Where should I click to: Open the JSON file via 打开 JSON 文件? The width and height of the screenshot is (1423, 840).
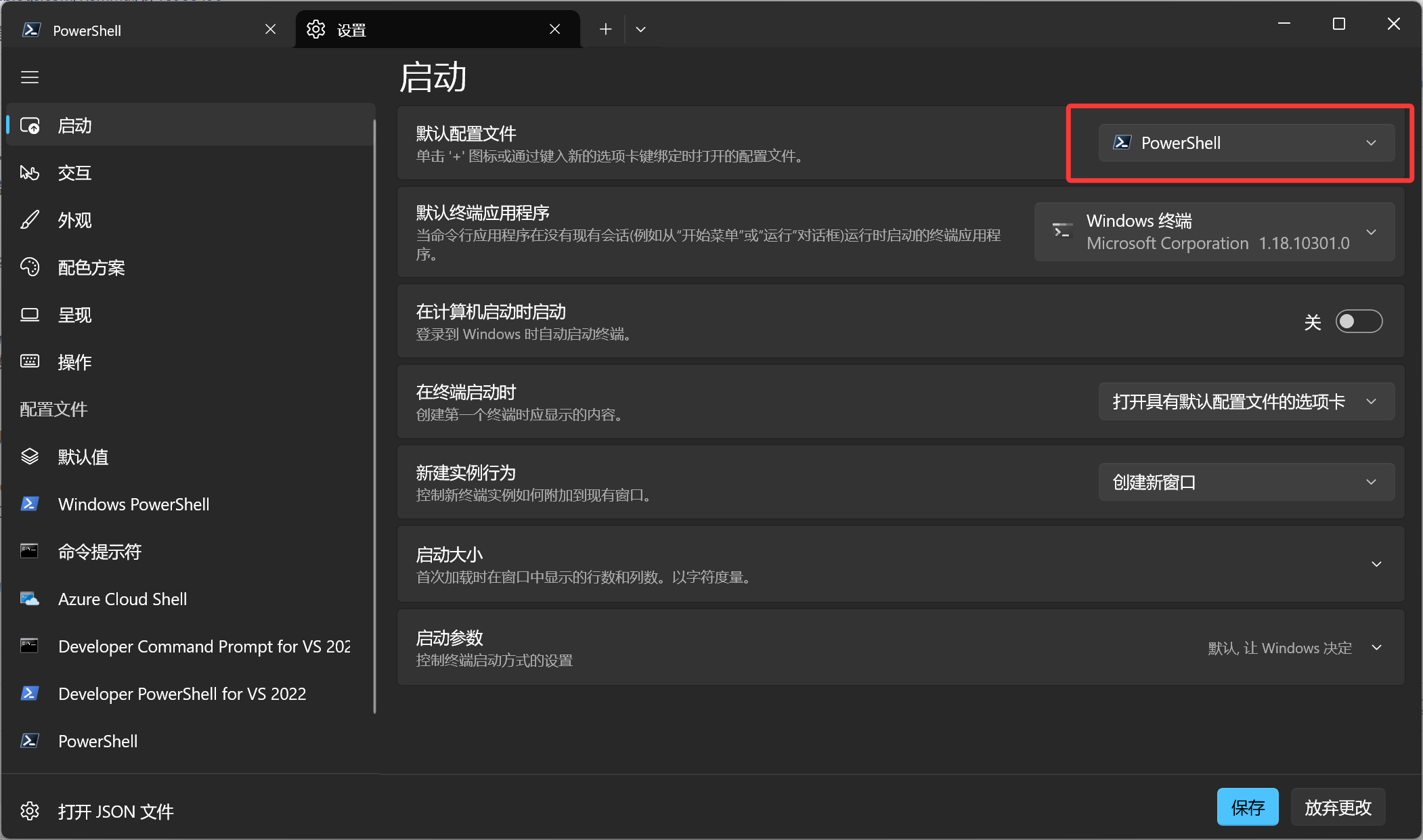[x=115, y=811]
